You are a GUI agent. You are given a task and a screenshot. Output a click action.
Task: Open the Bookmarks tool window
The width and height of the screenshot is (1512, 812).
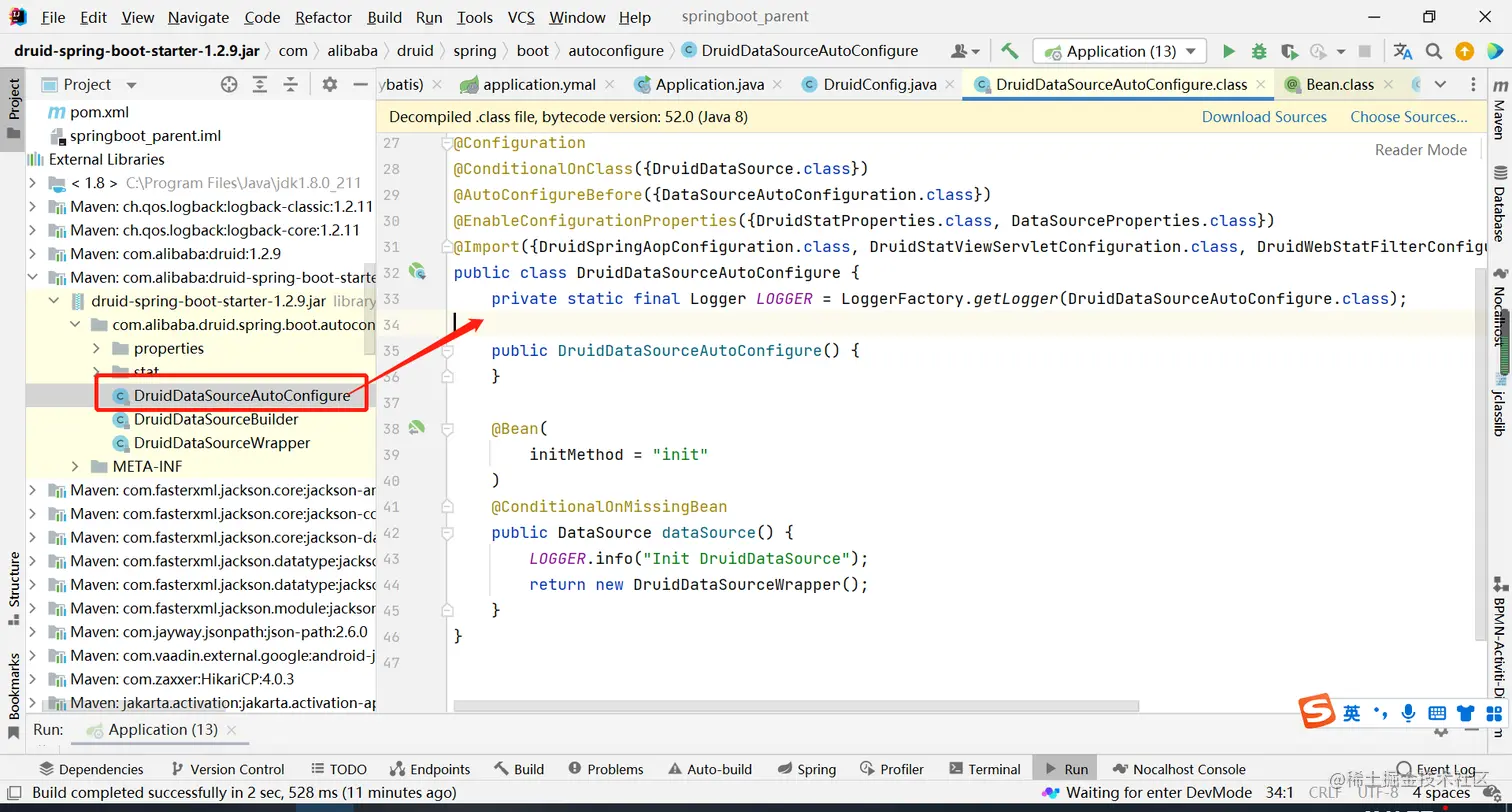pyautogui.click(x=14, y=696)
